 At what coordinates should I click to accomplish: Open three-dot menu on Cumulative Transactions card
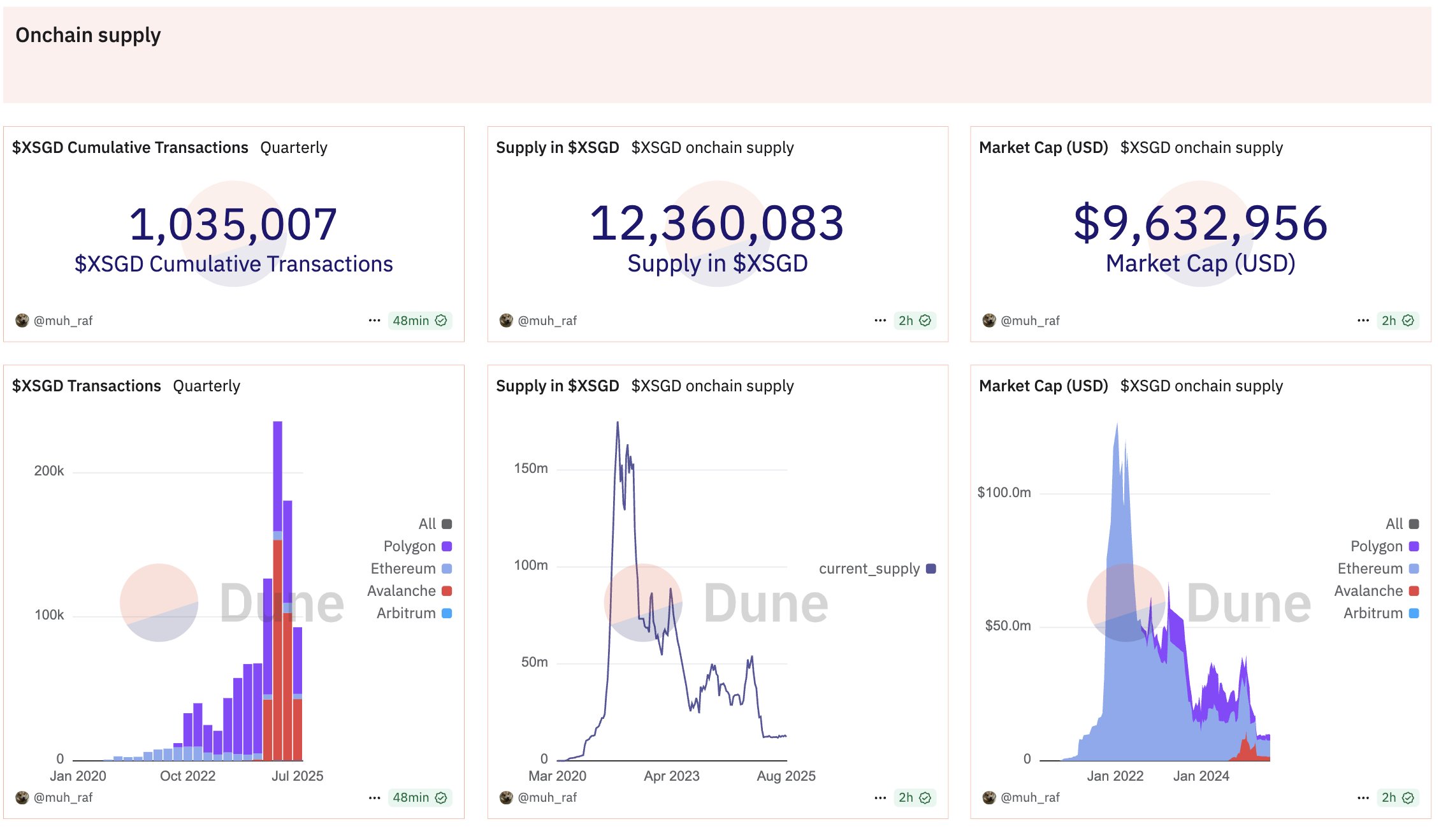point(374,321)
